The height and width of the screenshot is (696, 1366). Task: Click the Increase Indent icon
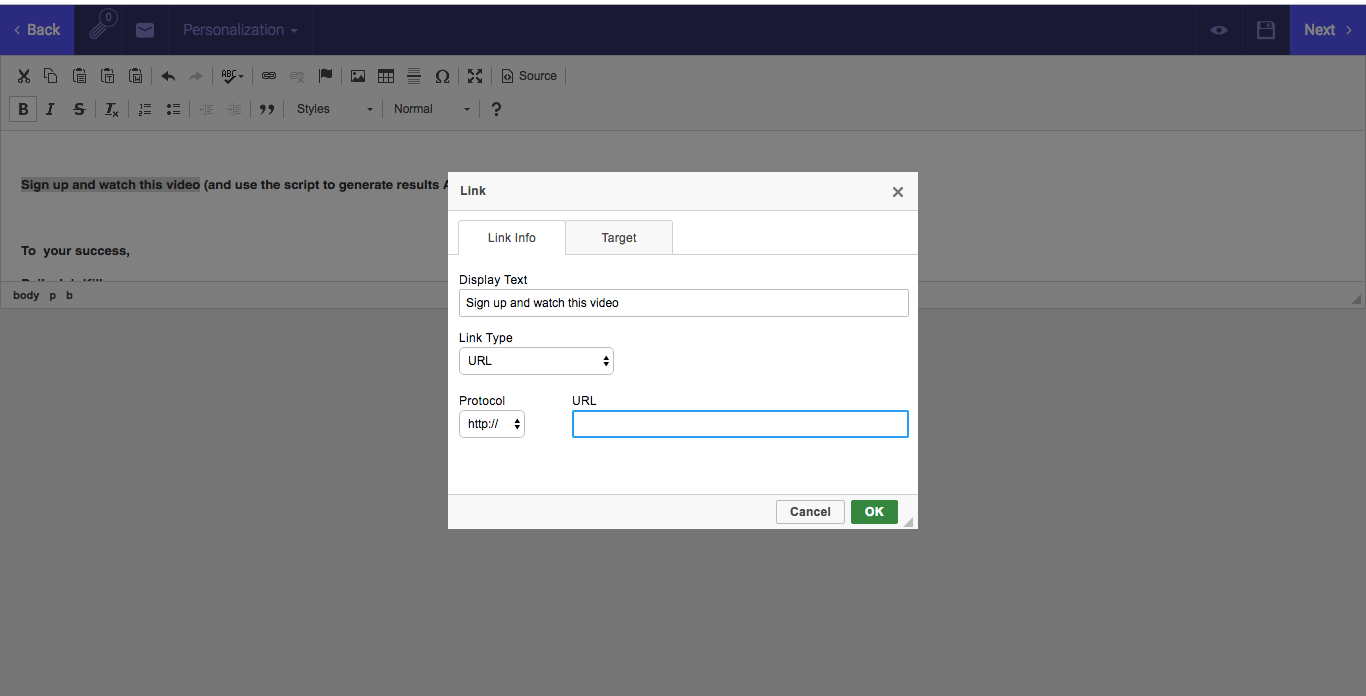click(234, 109)
